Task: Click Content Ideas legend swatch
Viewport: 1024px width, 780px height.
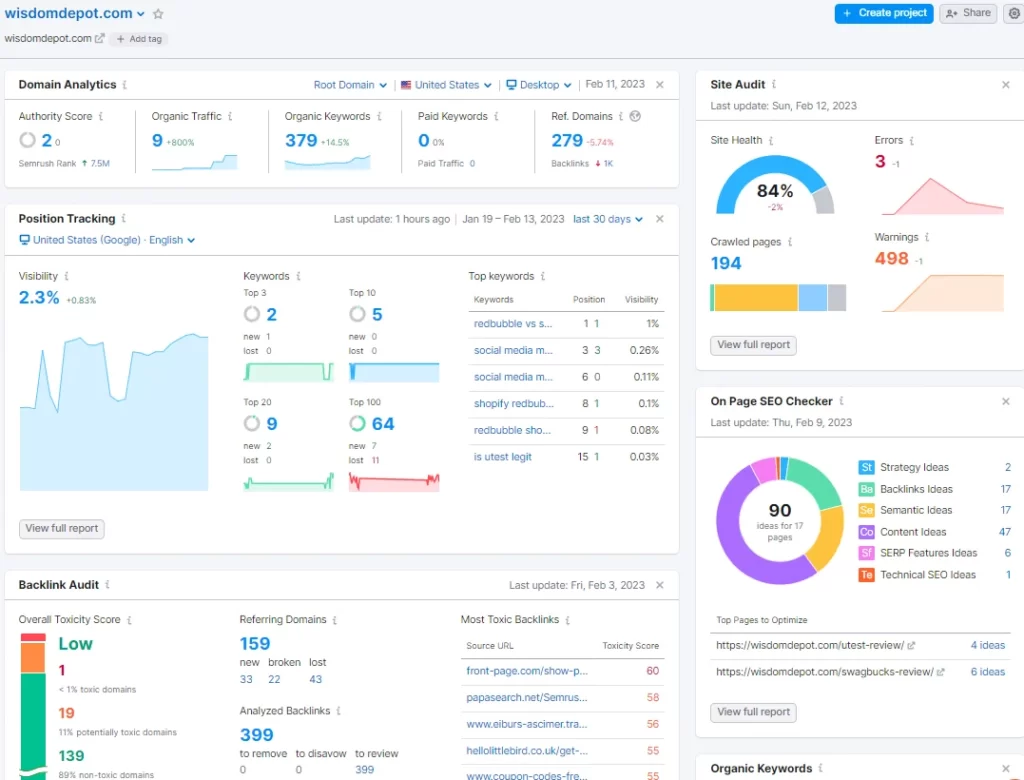Action: 866,532
